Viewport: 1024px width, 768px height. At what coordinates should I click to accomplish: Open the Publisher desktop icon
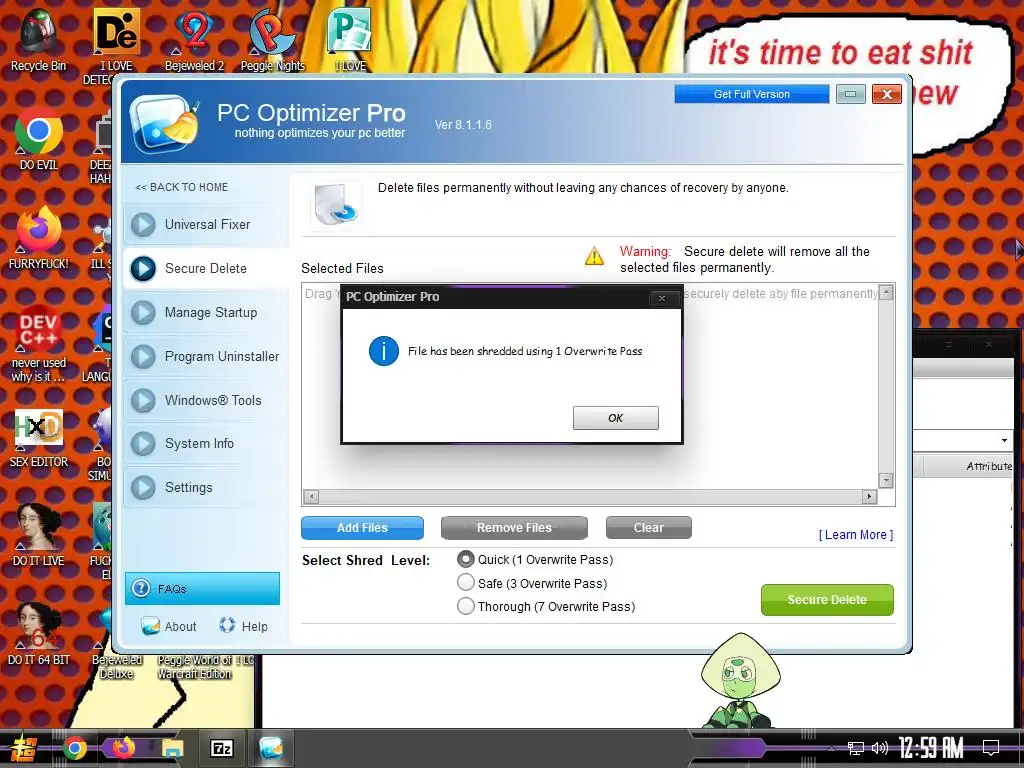point(350,40)
